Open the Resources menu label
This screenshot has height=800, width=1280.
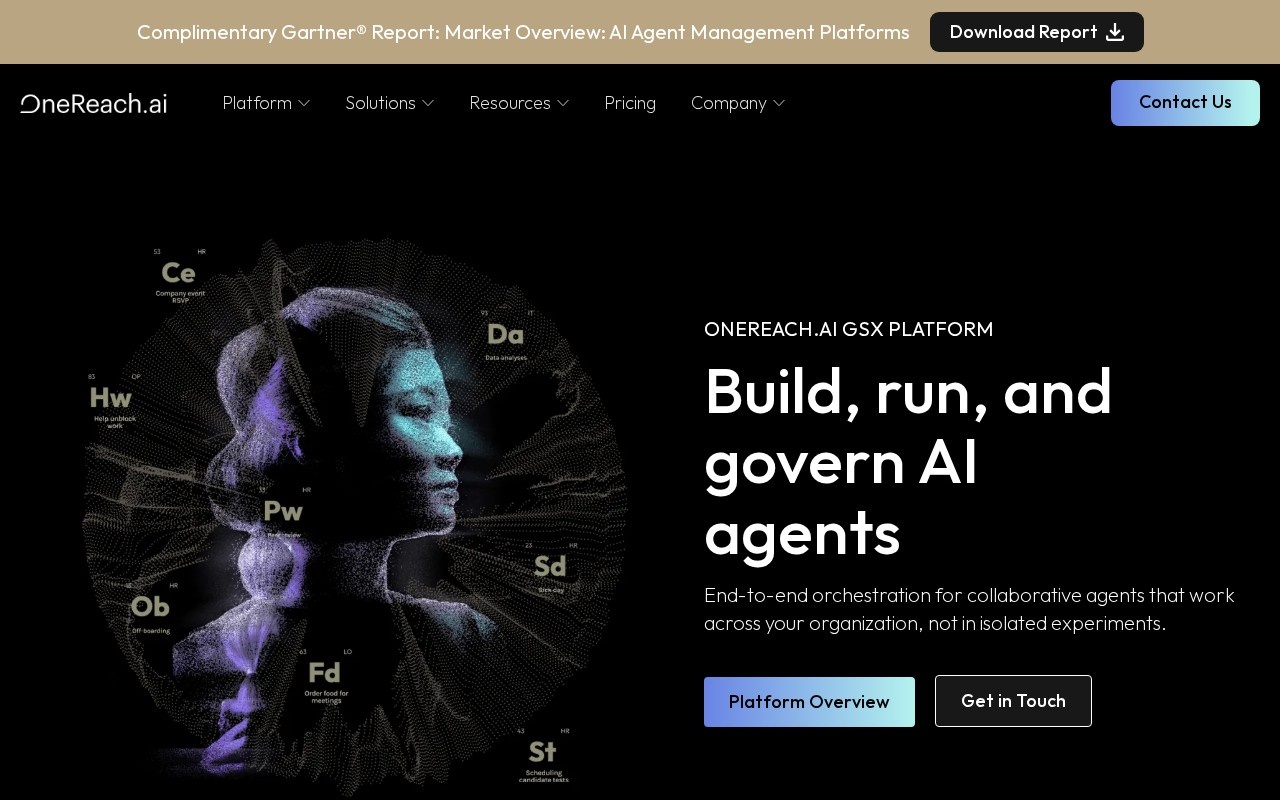pyautogui.click(x=510, y=103)
